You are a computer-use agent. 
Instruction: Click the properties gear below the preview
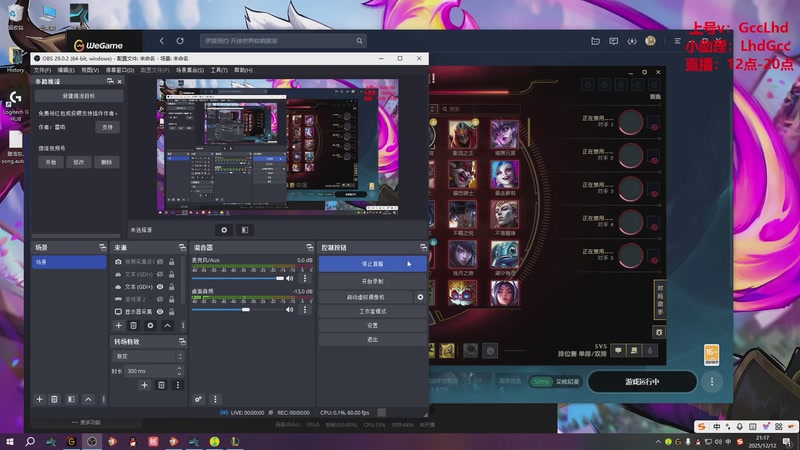pyautogui.click(x=224, y=230)
